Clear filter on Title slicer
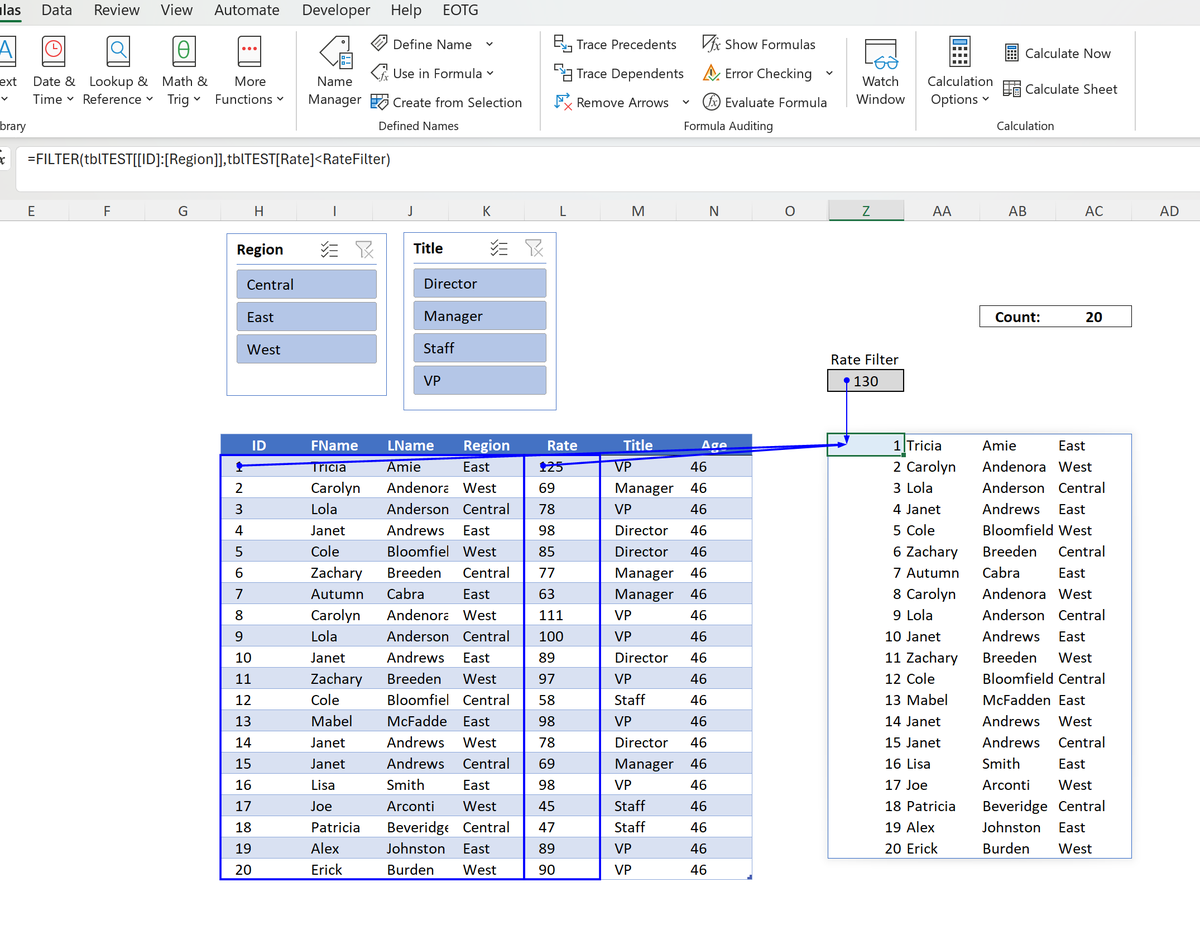The image size is (1200, 949). (x=534, y=248)
